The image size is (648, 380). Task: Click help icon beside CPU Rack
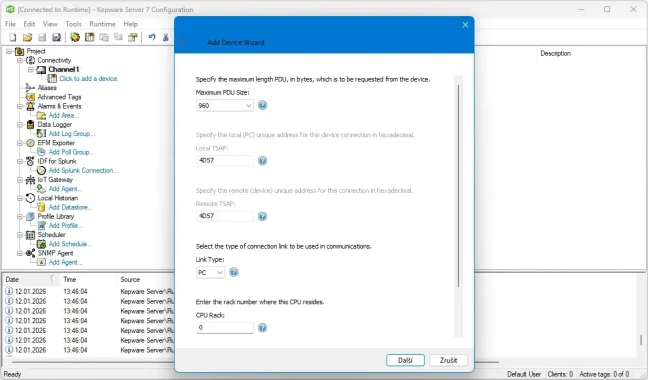click(x=262, y=328)
